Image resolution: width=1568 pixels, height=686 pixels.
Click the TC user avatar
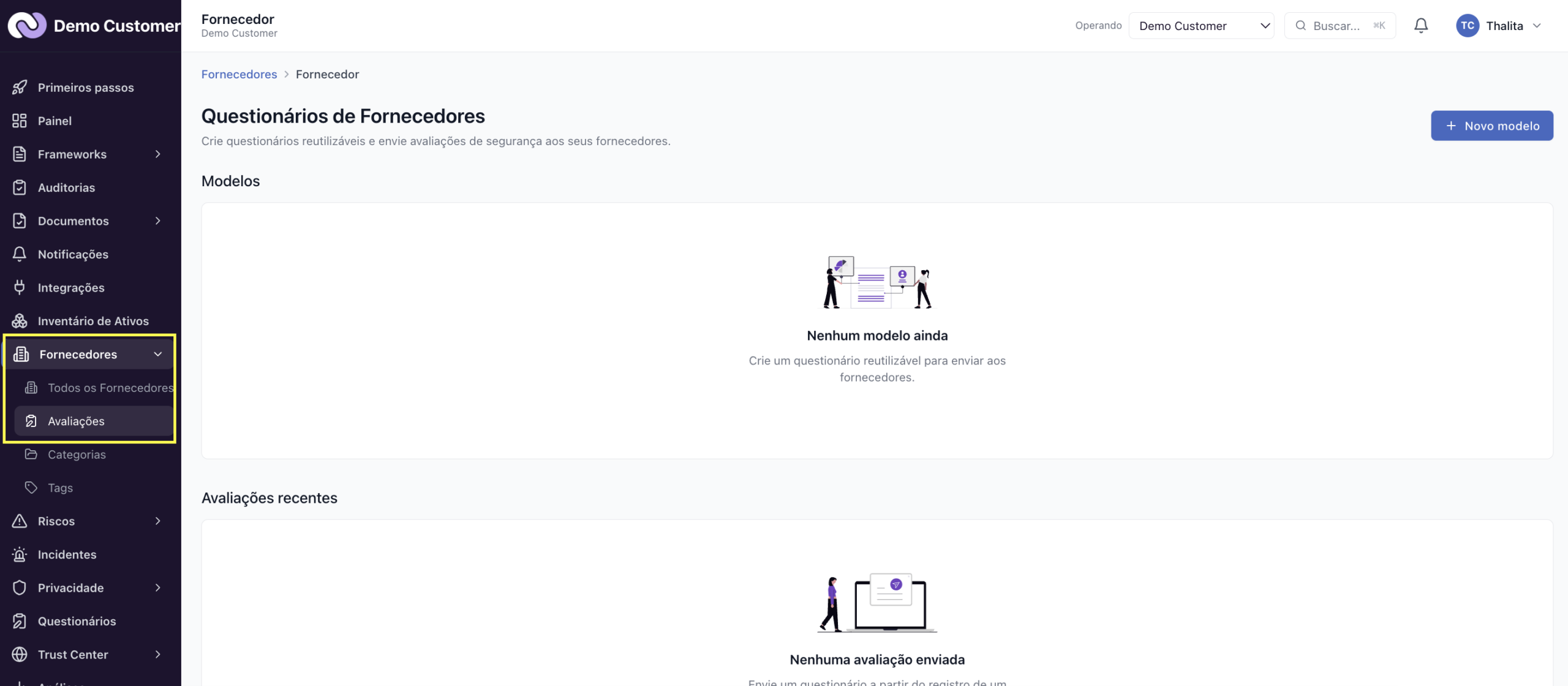tap(1468, 25)
